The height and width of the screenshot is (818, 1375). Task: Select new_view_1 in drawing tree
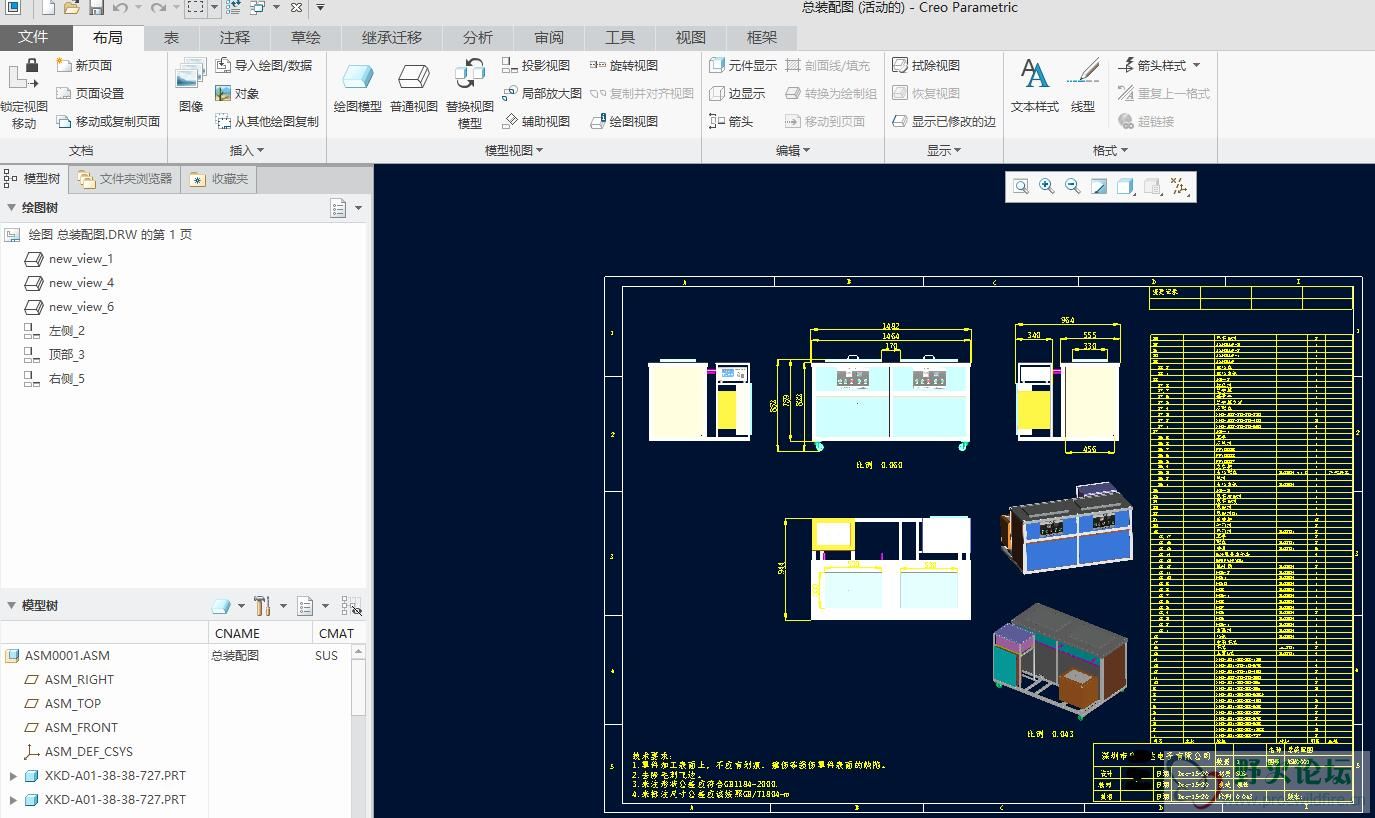coord(81,259)
